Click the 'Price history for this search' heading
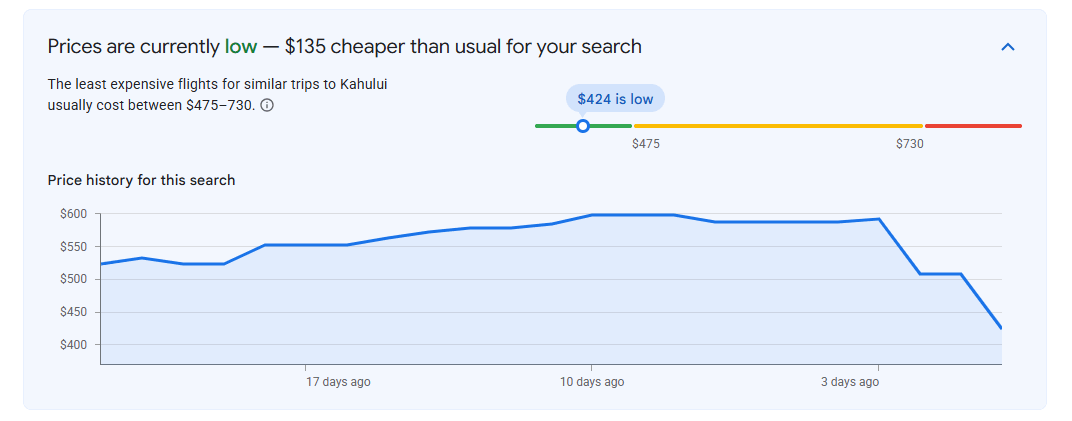Image resolution: width=1072 pixels, height=421 pixels. [x=142, y=180]
